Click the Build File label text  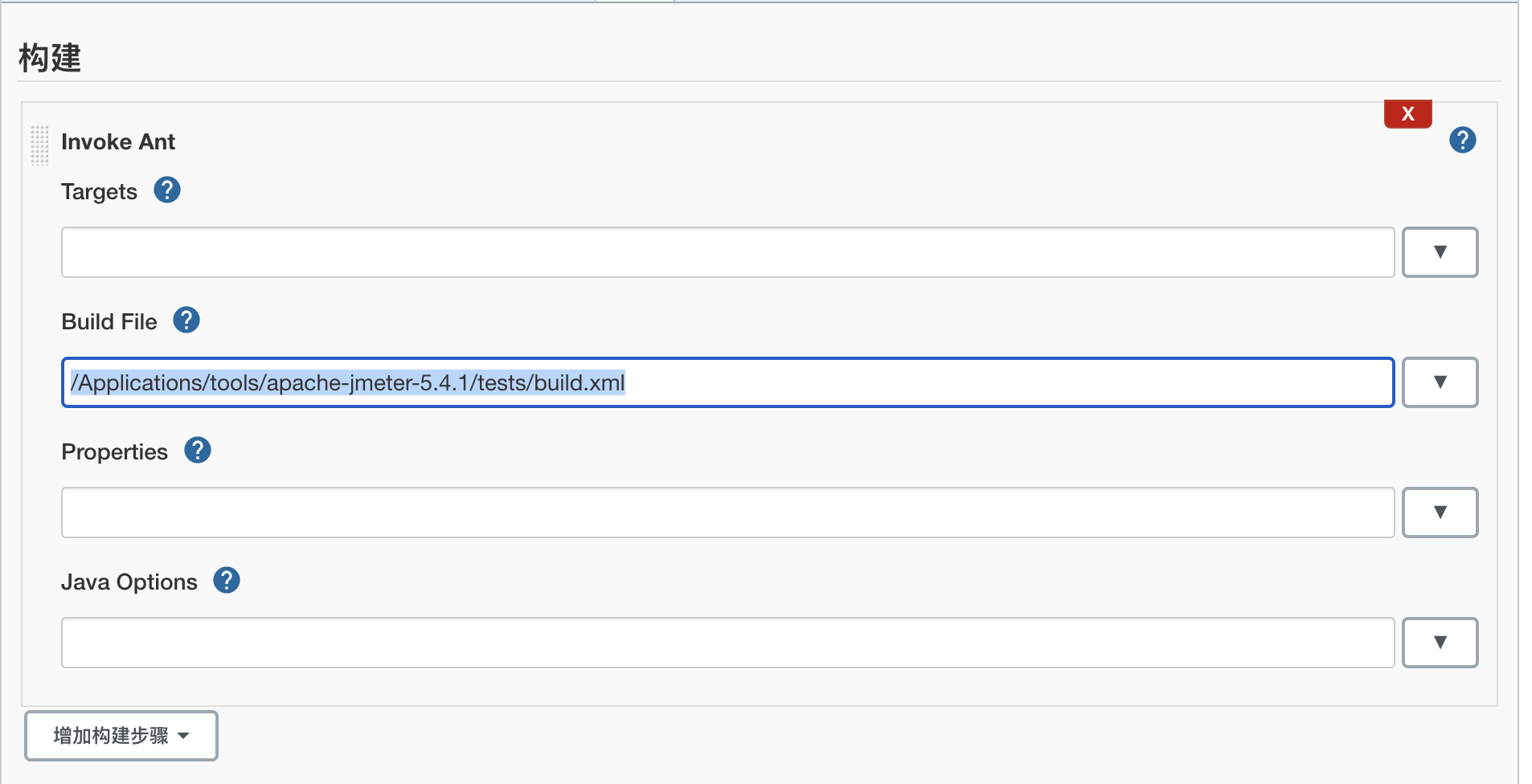coord(109,322)
